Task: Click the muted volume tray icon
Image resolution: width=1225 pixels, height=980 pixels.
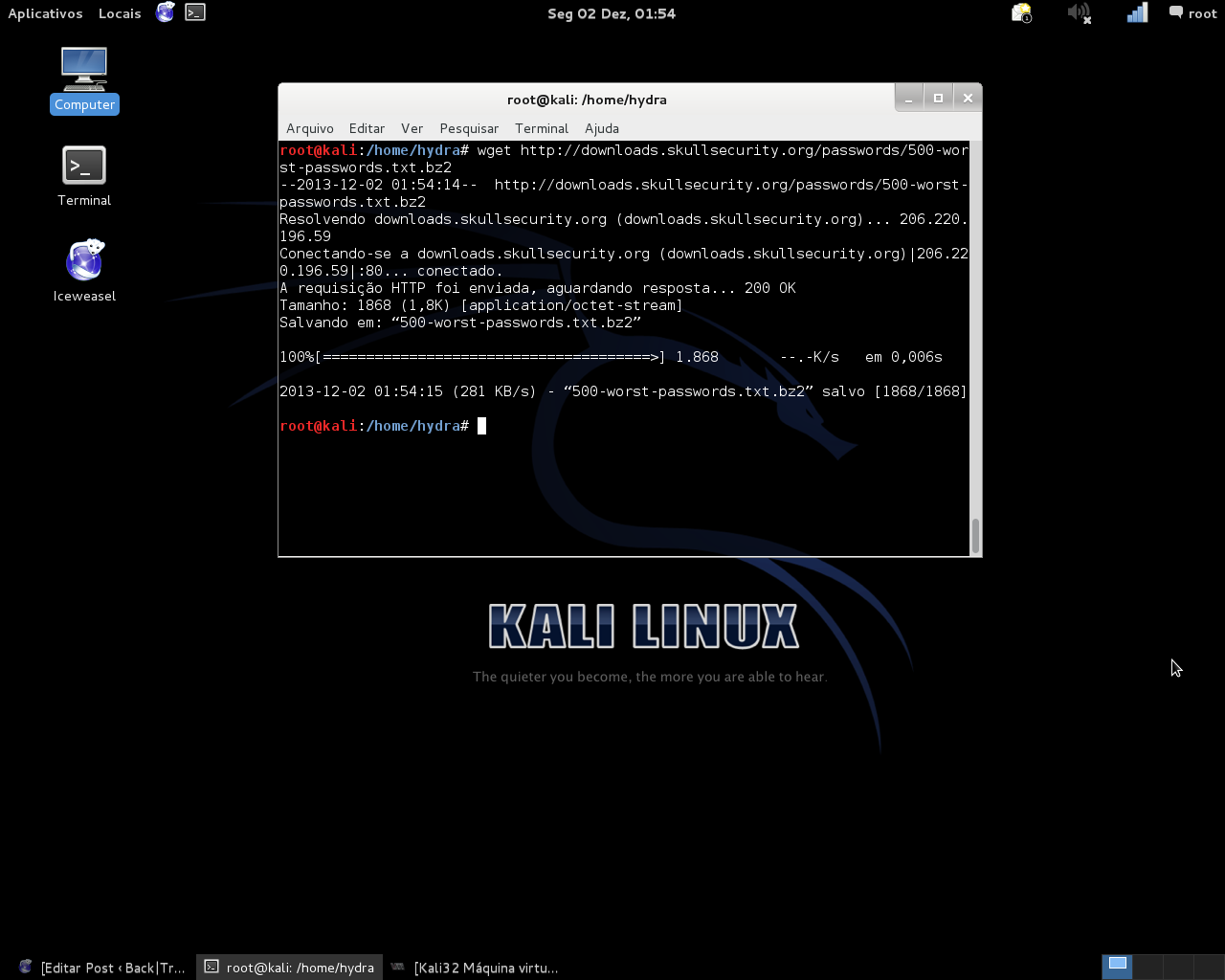Action: pos(1080,12)
